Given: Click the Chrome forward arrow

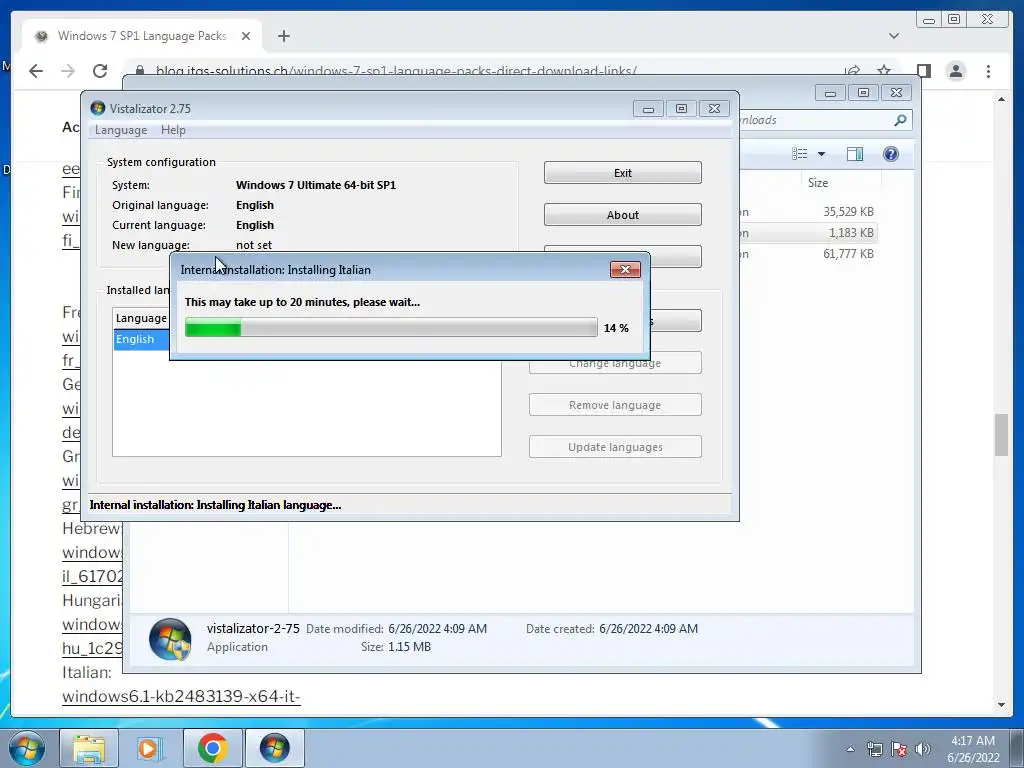Looking at the screenshot, I should pos(68,71).
